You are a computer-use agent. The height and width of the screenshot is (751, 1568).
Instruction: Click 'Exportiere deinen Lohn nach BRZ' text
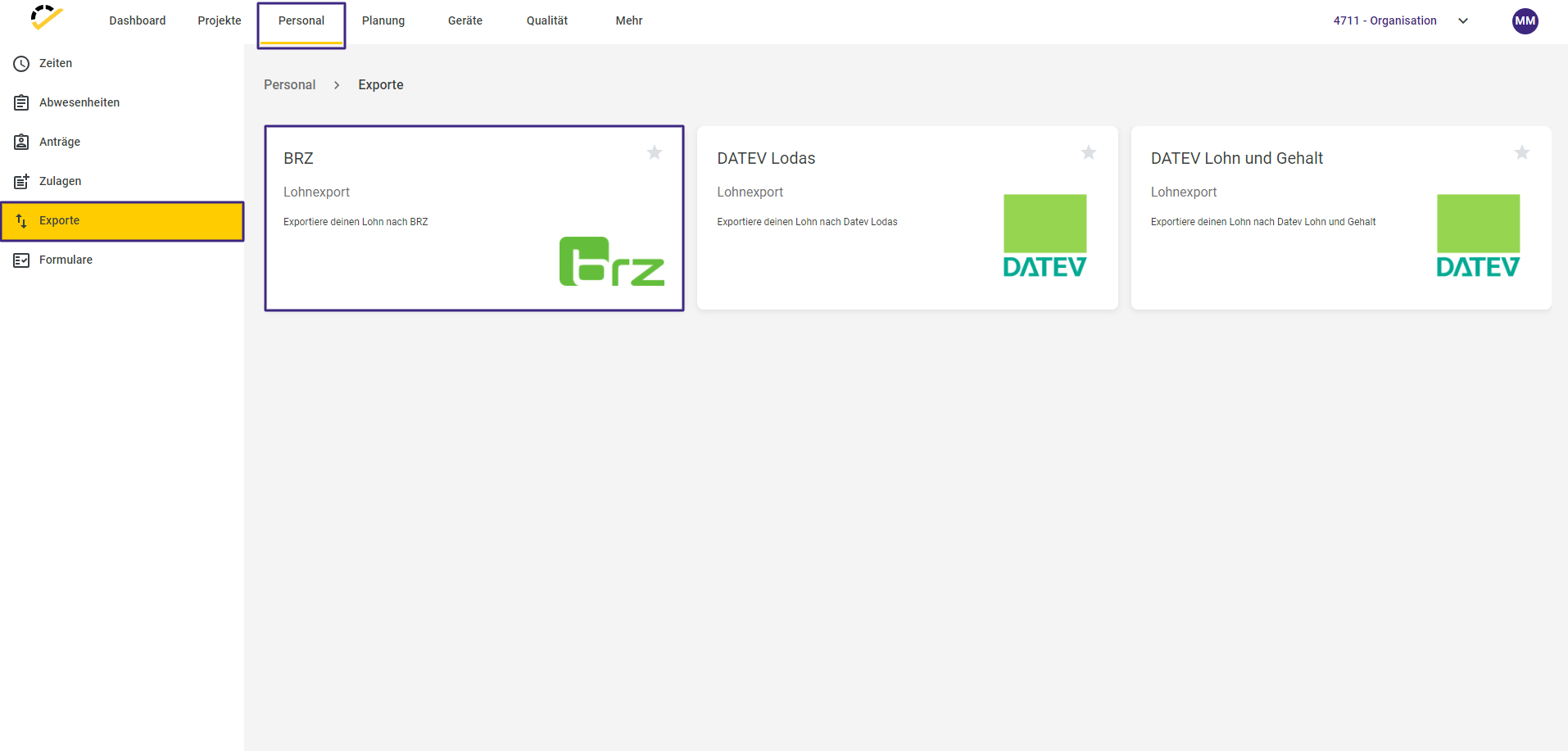pyautogui.click(x=356, y=222)
